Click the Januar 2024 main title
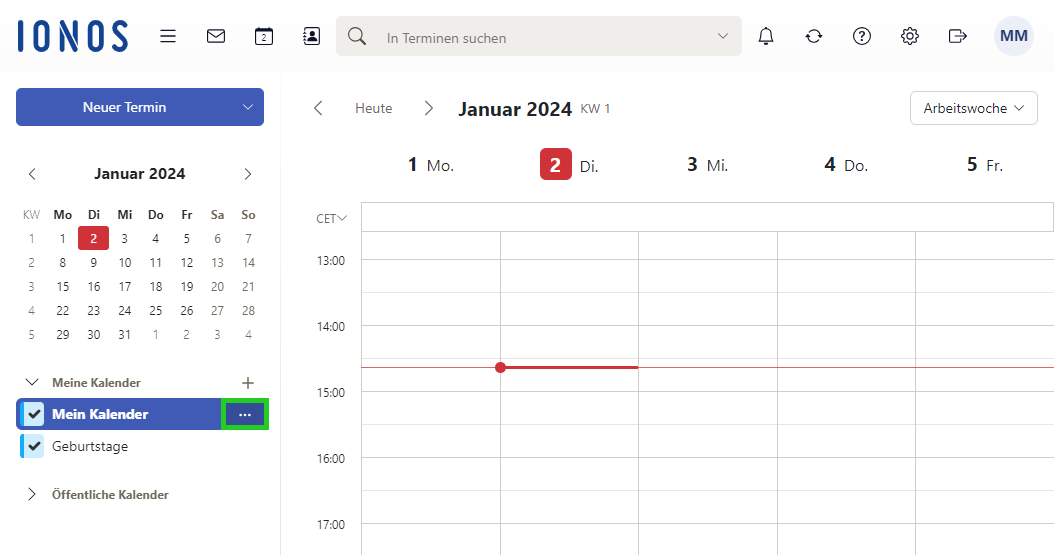Screen dimensions: 1054x555 pos(515,109)
